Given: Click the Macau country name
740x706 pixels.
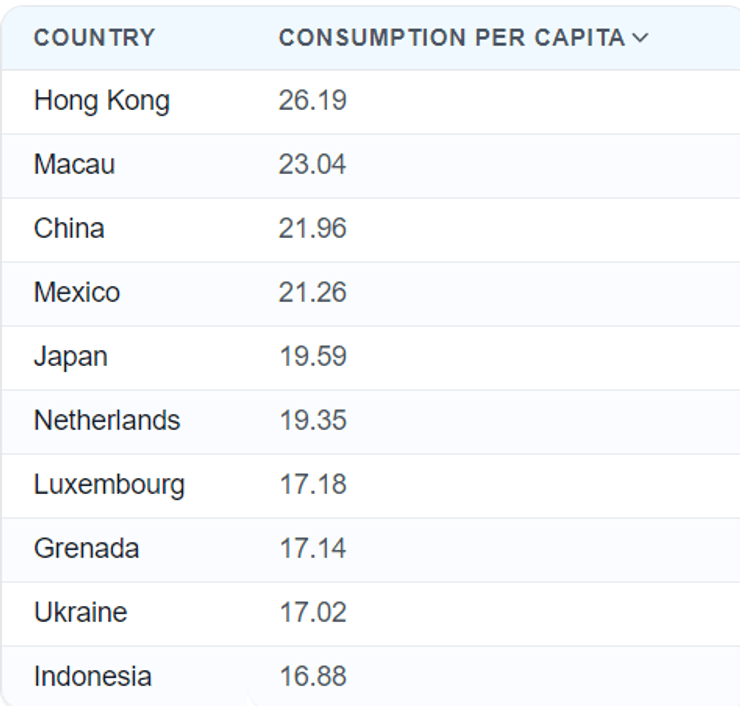Looking at the screenshot, I should point(74,165).
